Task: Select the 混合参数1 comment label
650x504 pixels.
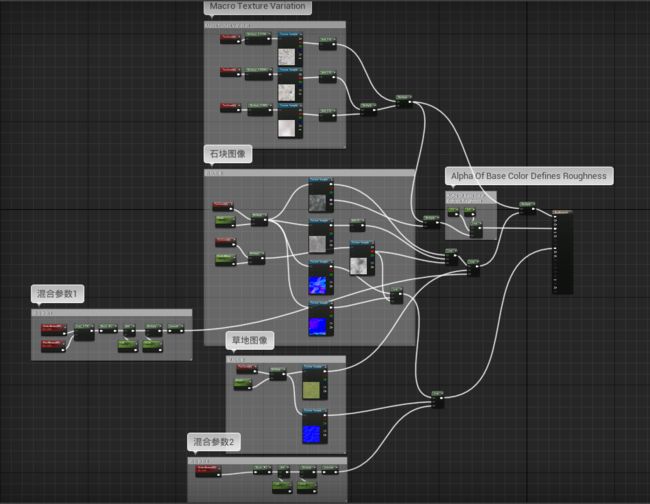Action: pos(58,294)
